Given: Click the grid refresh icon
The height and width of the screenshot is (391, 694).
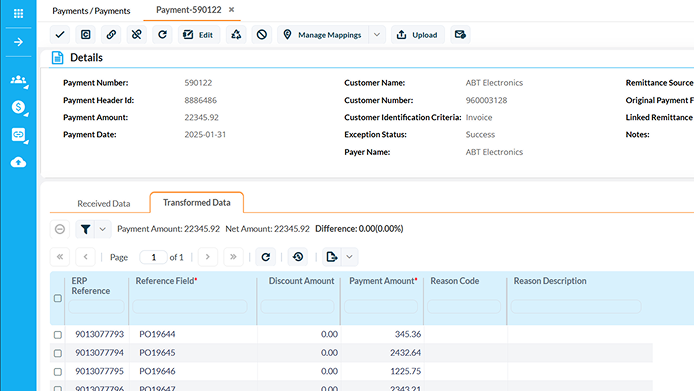Looking at the screenshot, I should pyautogui.click(x=266, y=257).
